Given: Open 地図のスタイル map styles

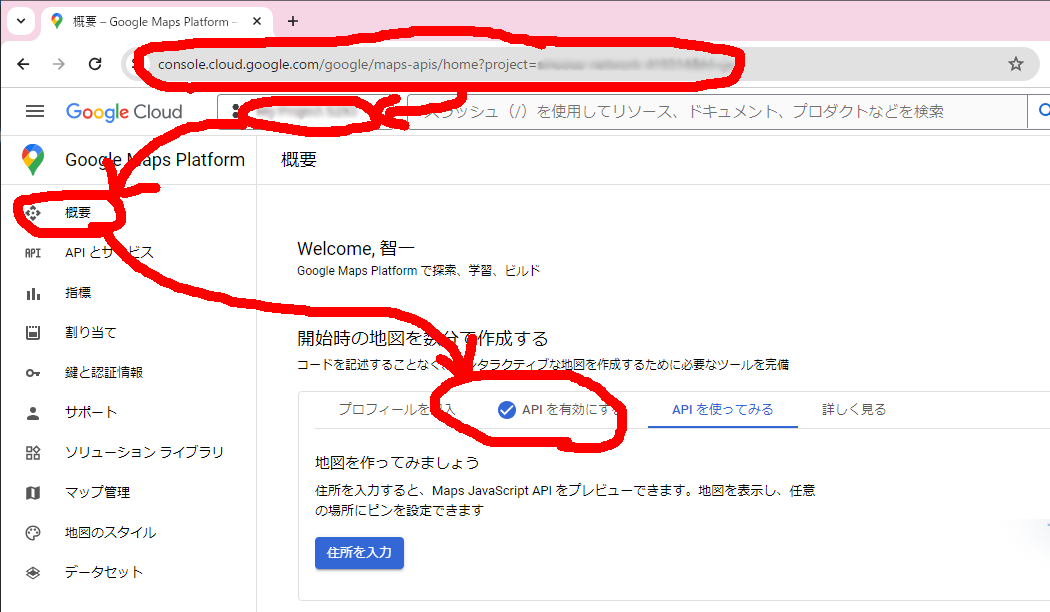Looking at the screenshot, I should (110, 532).
